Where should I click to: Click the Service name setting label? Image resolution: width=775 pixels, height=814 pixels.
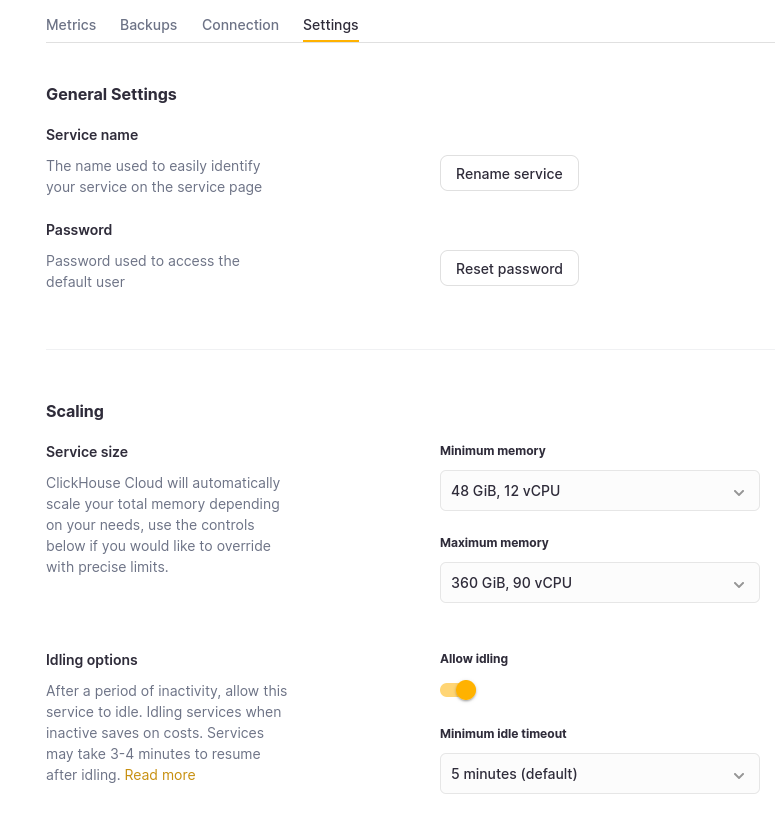point(92,134)
